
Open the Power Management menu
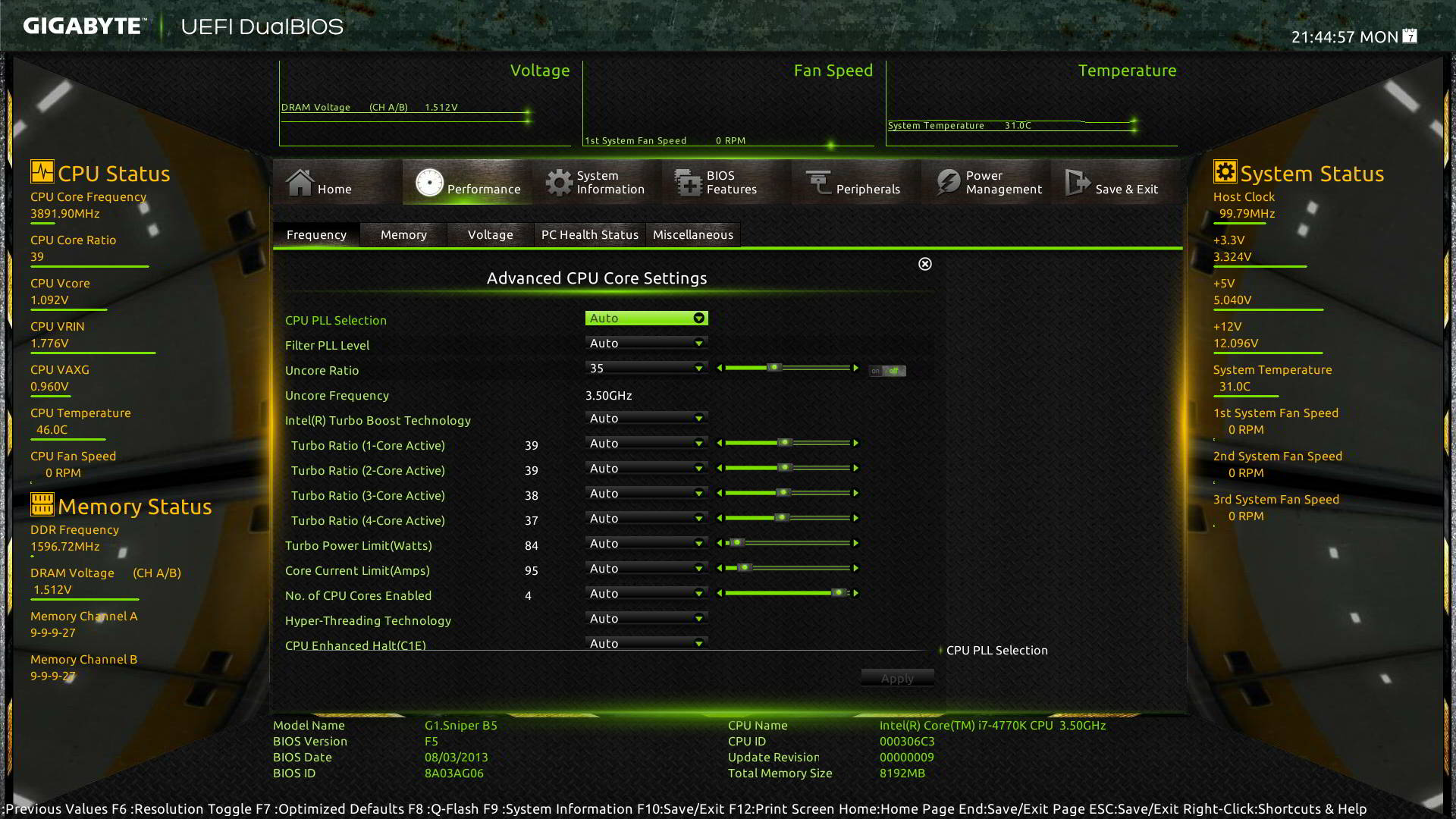click(x=985, y=182)
